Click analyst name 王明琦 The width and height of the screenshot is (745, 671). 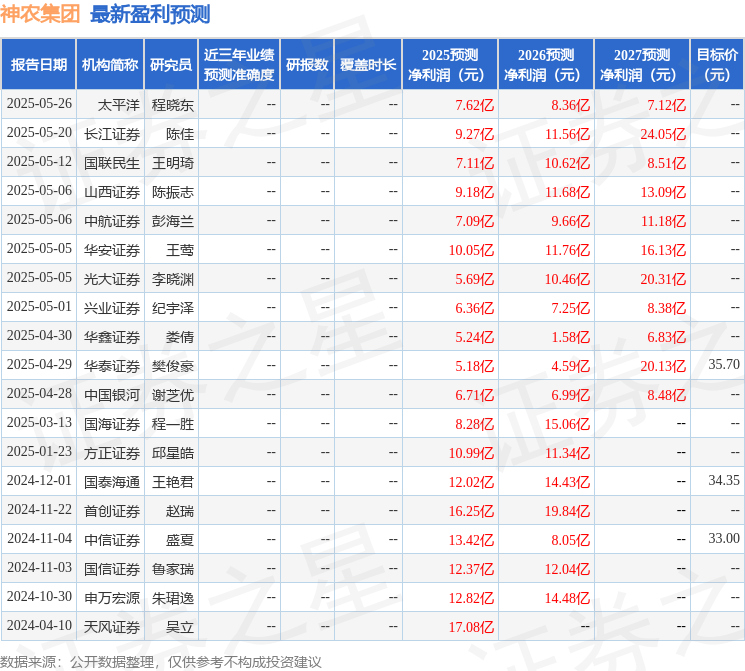(173, 163)
